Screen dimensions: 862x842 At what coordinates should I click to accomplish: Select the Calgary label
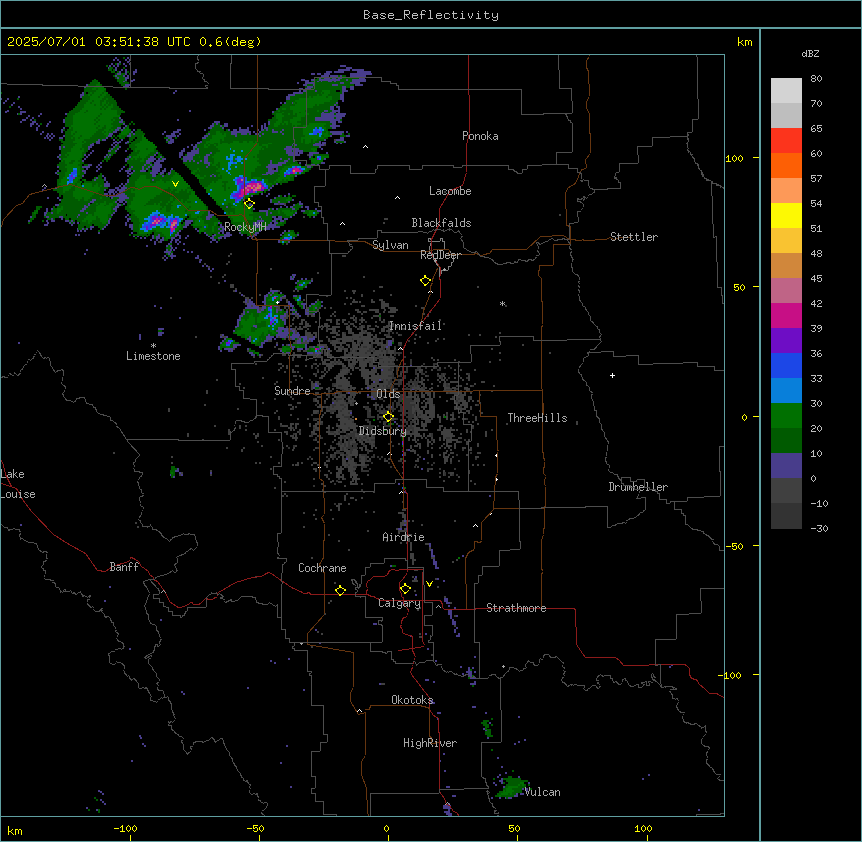coord(400,603)
